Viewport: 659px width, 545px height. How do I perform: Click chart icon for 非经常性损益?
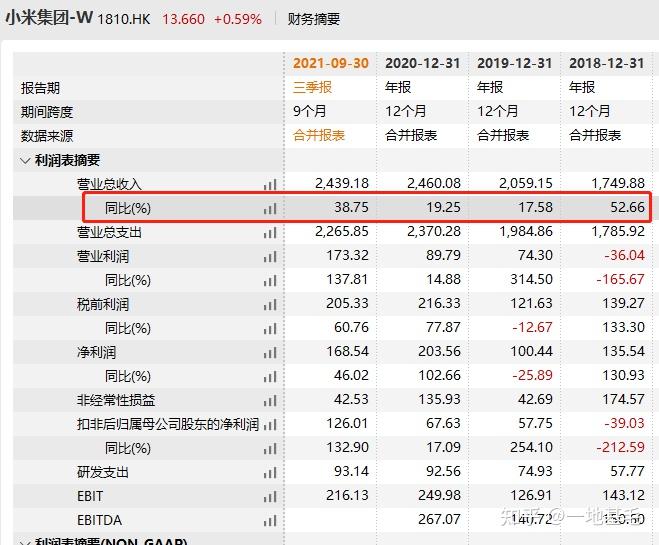pos(270,400)
